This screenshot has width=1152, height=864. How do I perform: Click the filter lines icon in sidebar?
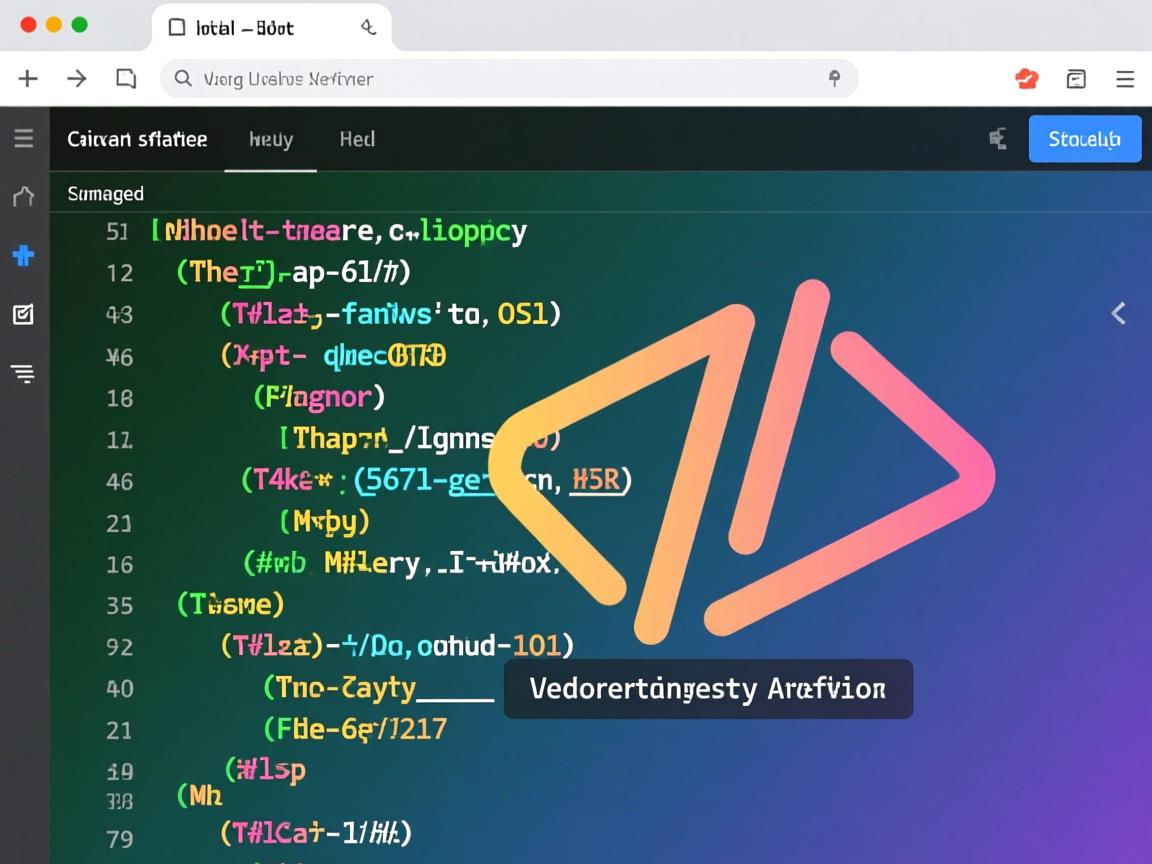[23, 374]
